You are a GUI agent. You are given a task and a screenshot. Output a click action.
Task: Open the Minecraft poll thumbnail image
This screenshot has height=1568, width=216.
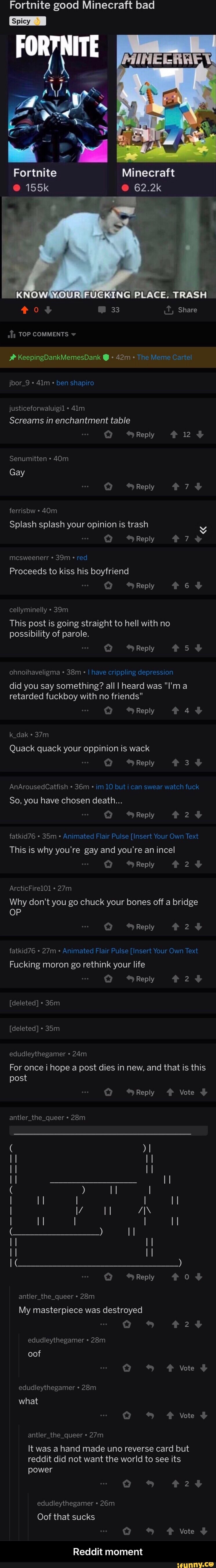pyautogui.click(x=166, y=98)
